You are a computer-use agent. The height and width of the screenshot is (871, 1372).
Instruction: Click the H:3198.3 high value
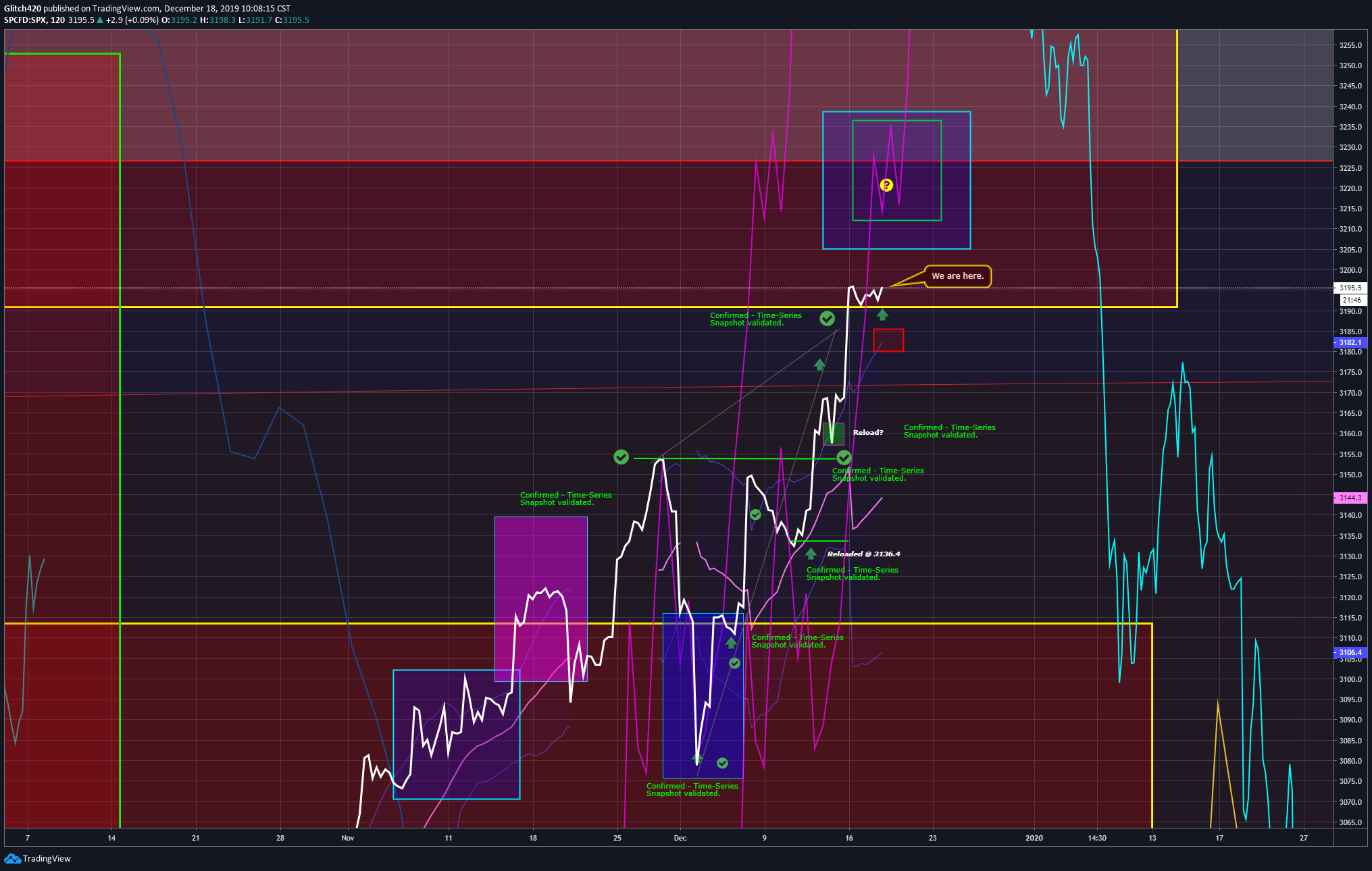pos(218,20)
